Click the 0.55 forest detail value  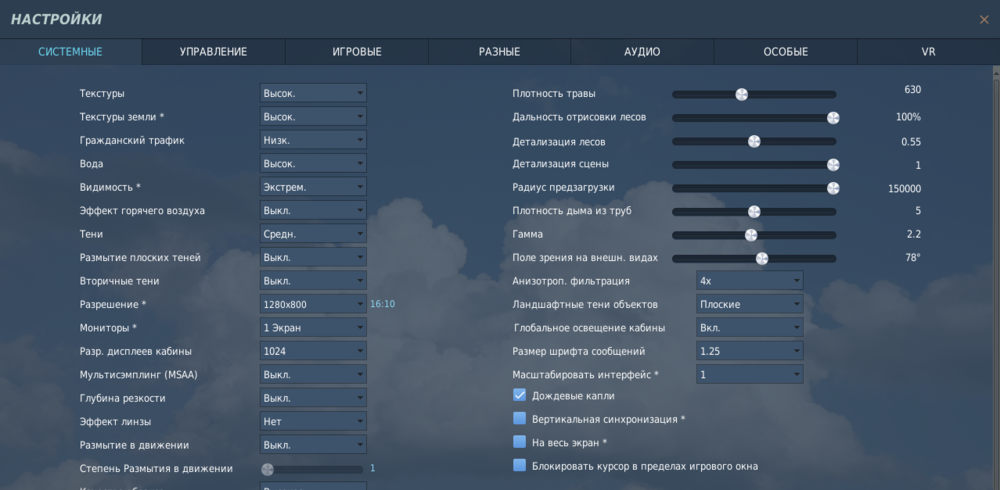tap(911, 142)
